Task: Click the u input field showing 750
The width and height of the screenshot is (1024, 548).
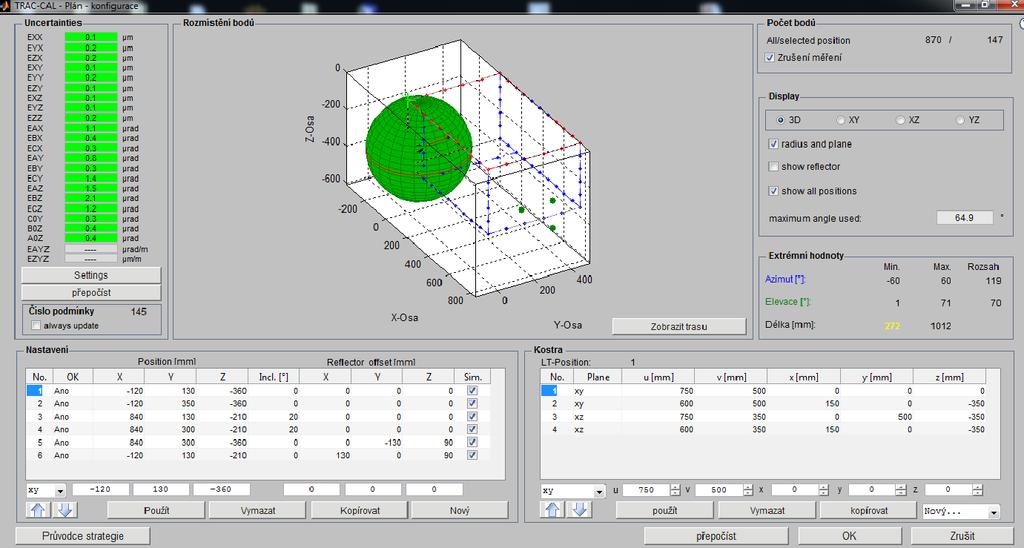Action: click(645, 490)
